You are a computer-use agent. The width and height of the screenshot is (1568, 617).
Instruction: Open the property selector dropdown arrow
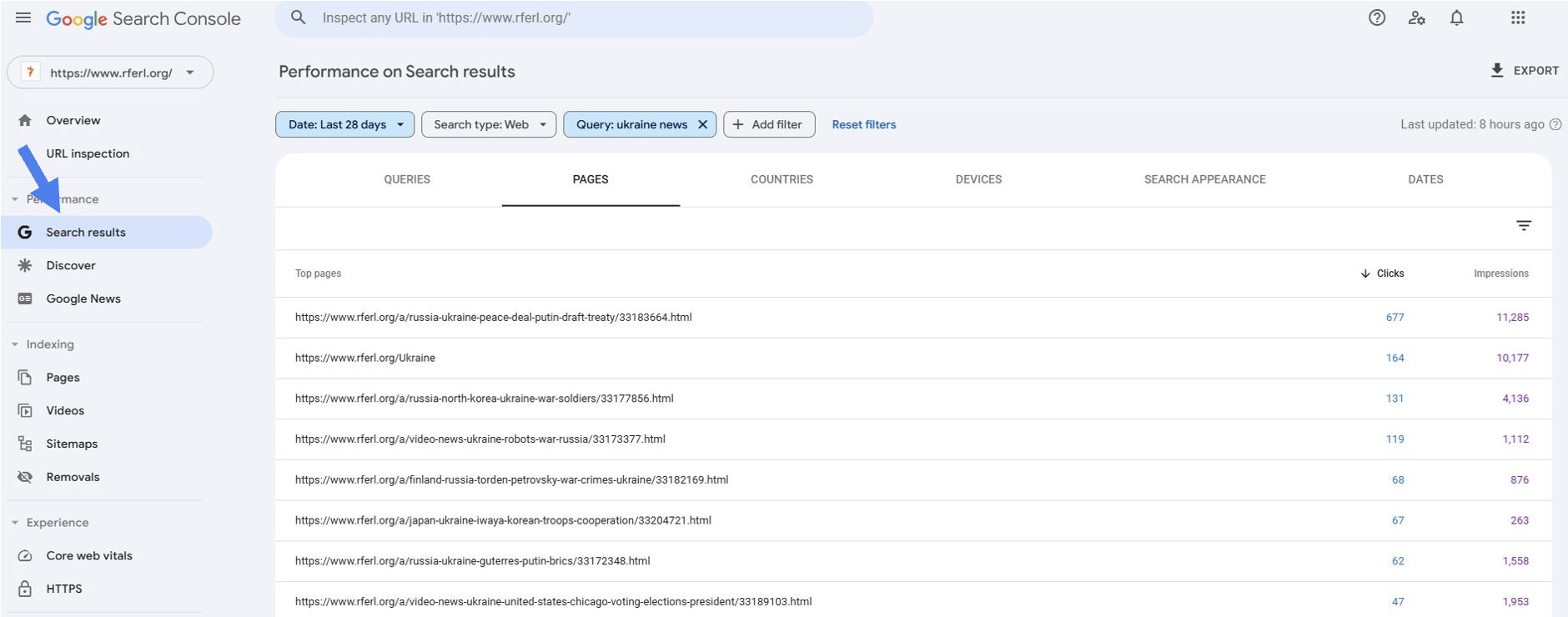pos(190,73)
